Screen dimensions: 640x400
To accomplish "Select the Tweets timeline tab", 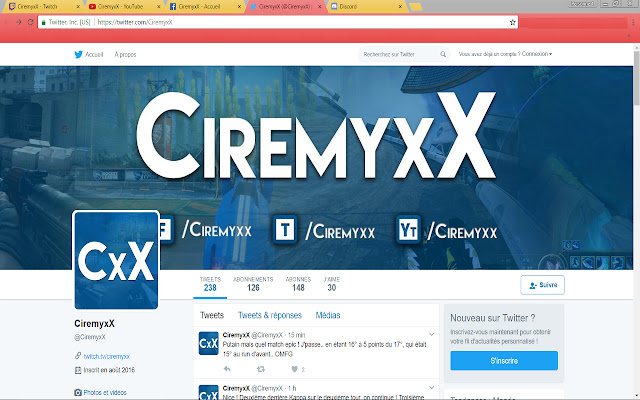I will pyautogui.click(x=212, y=315).
